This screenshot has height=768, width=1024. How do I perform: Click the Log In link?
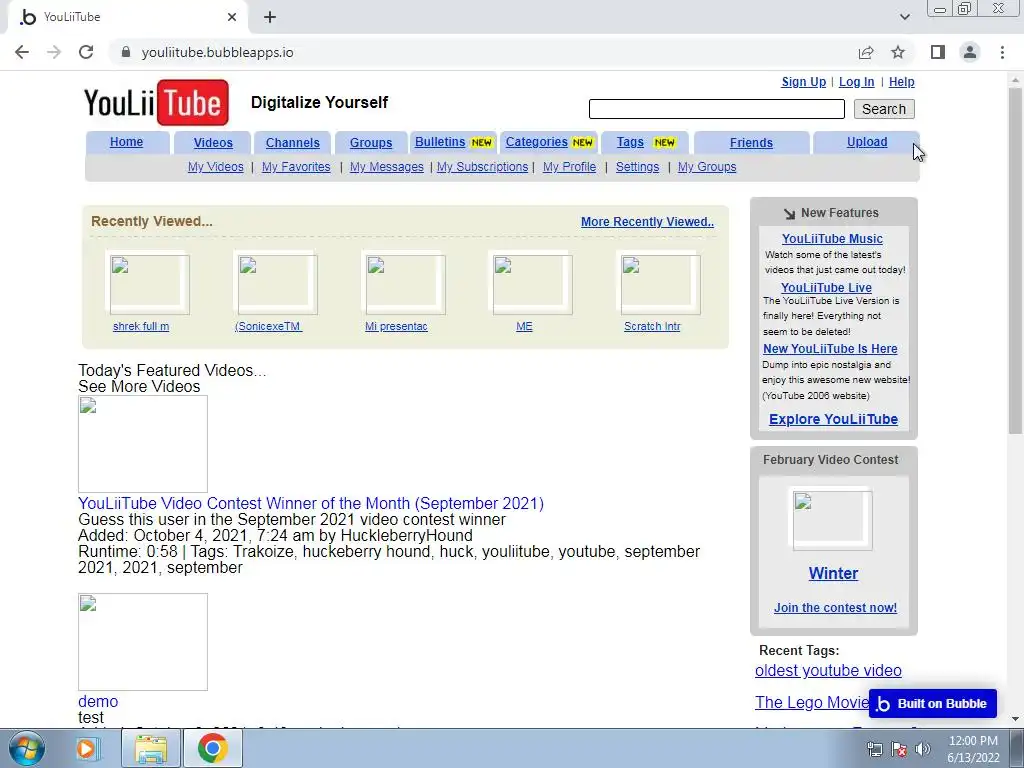[x=856, y=82]
